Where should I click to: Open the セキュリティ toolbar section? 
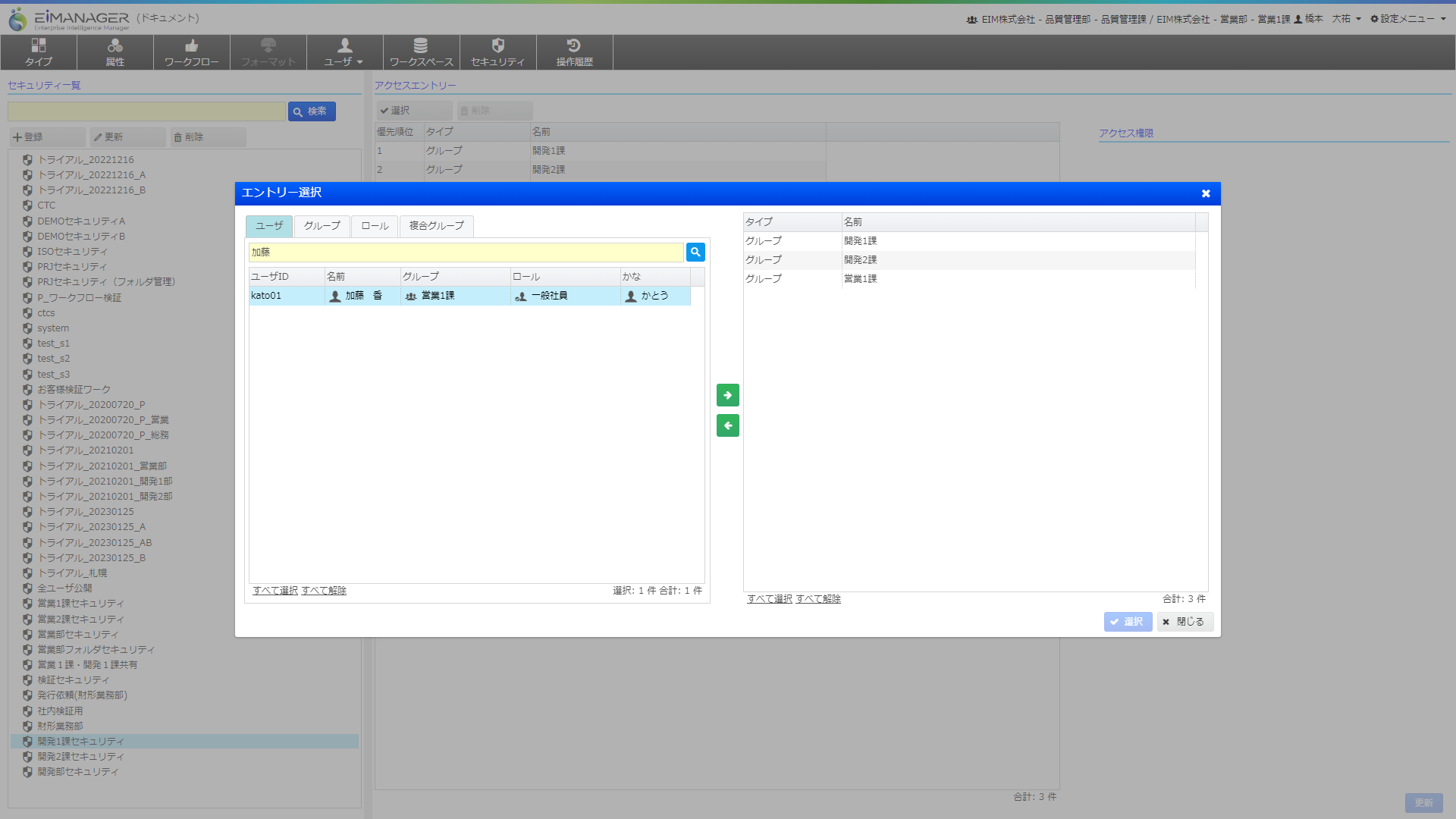pos(498,52)
